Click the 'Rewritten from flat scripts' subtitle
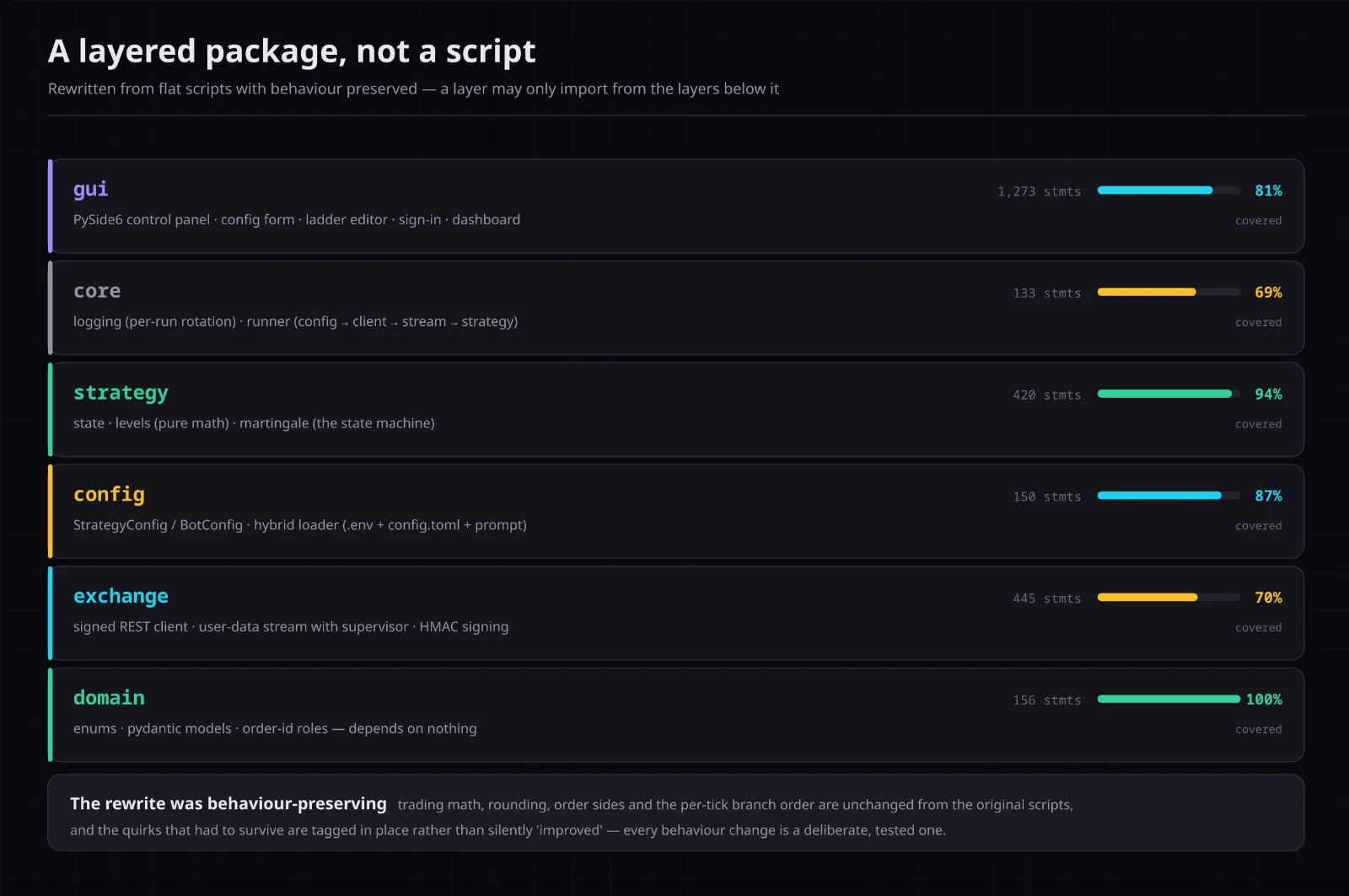The width and height of the screenshot is (1349, 896). [x=413, y=89]
